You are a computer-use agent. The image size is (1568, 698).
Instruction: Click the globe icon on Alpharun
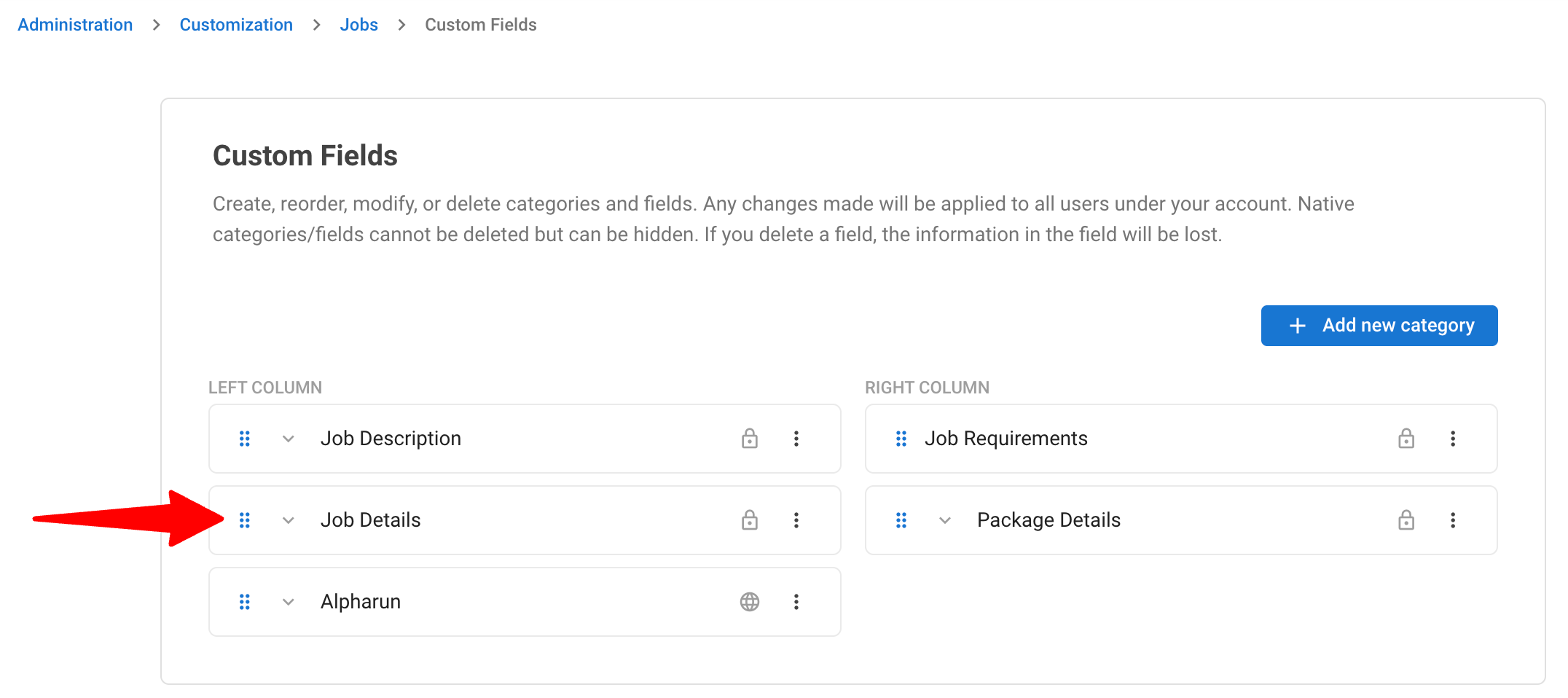pyautogui.click(x=750, y=602)
